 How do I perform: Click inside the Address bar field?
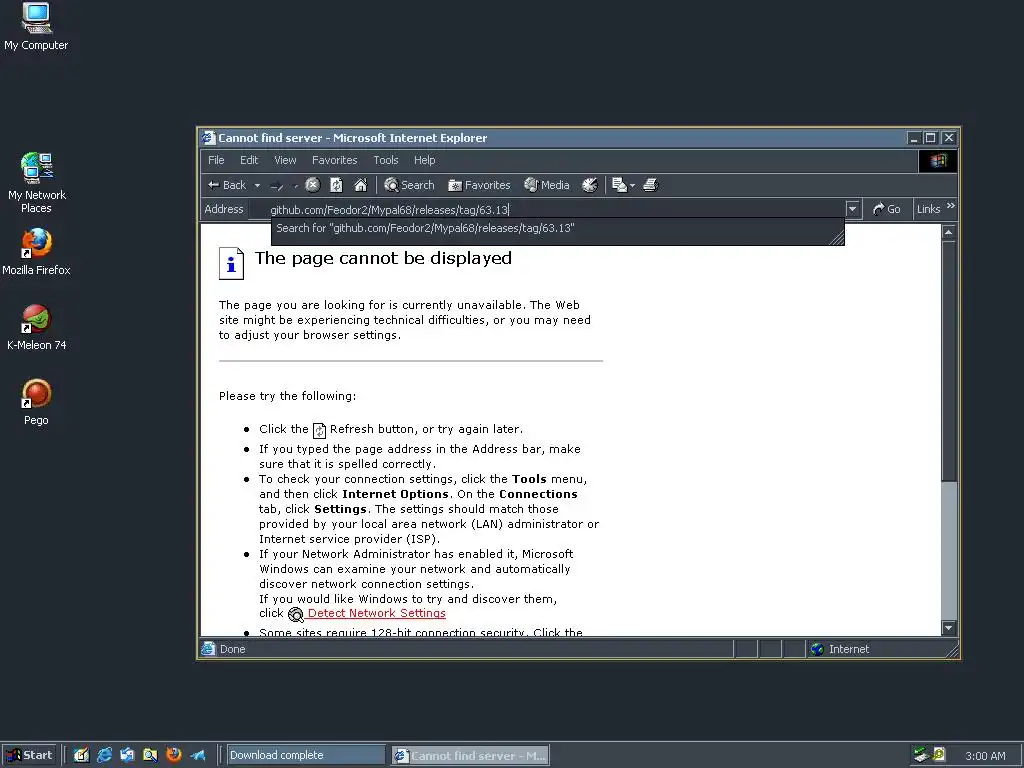coord(547,210)
